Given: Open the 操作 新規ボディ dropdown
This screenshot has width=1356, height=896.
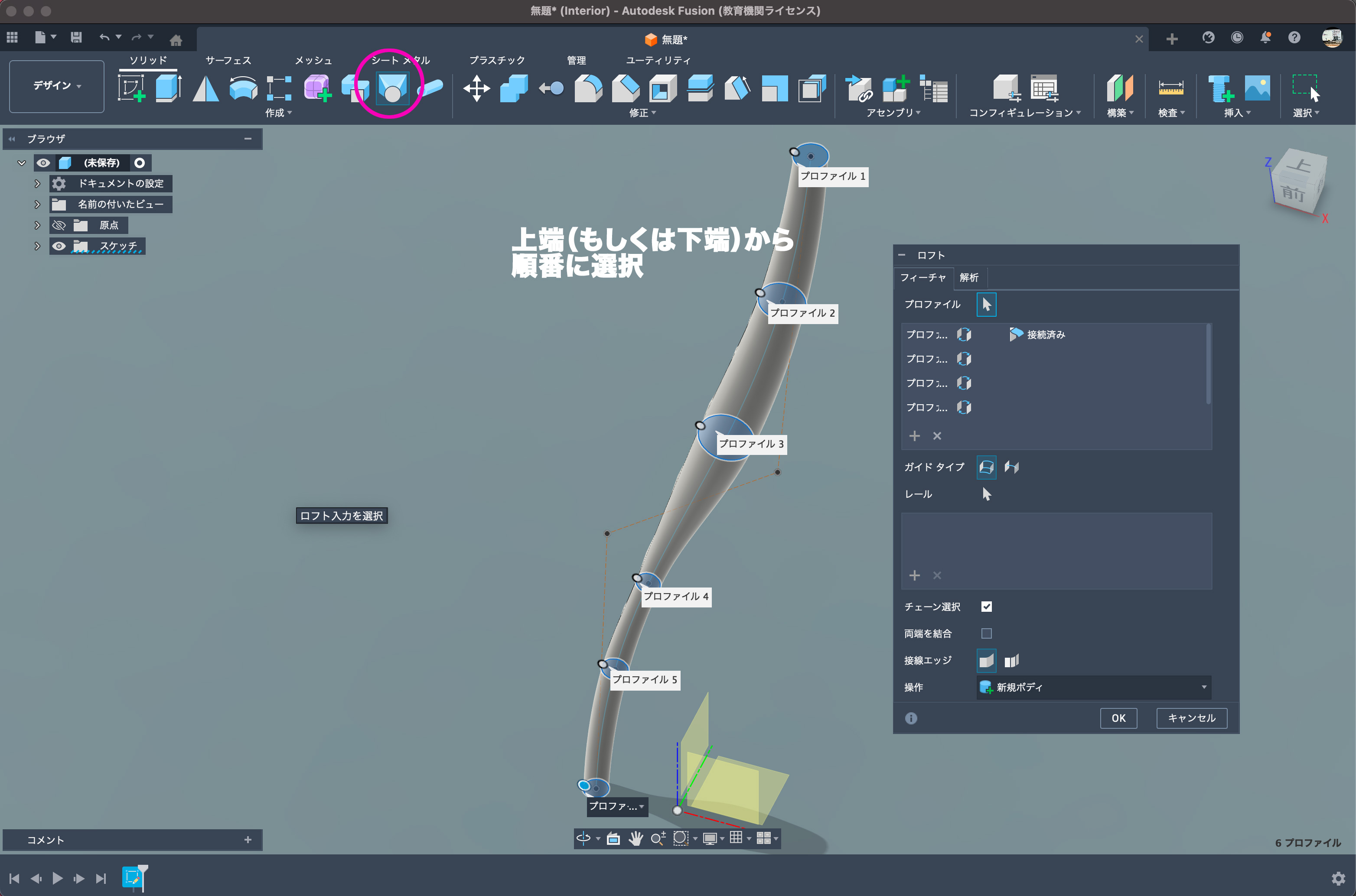Looking at the screenshot, I should (x=1093, y=687).
